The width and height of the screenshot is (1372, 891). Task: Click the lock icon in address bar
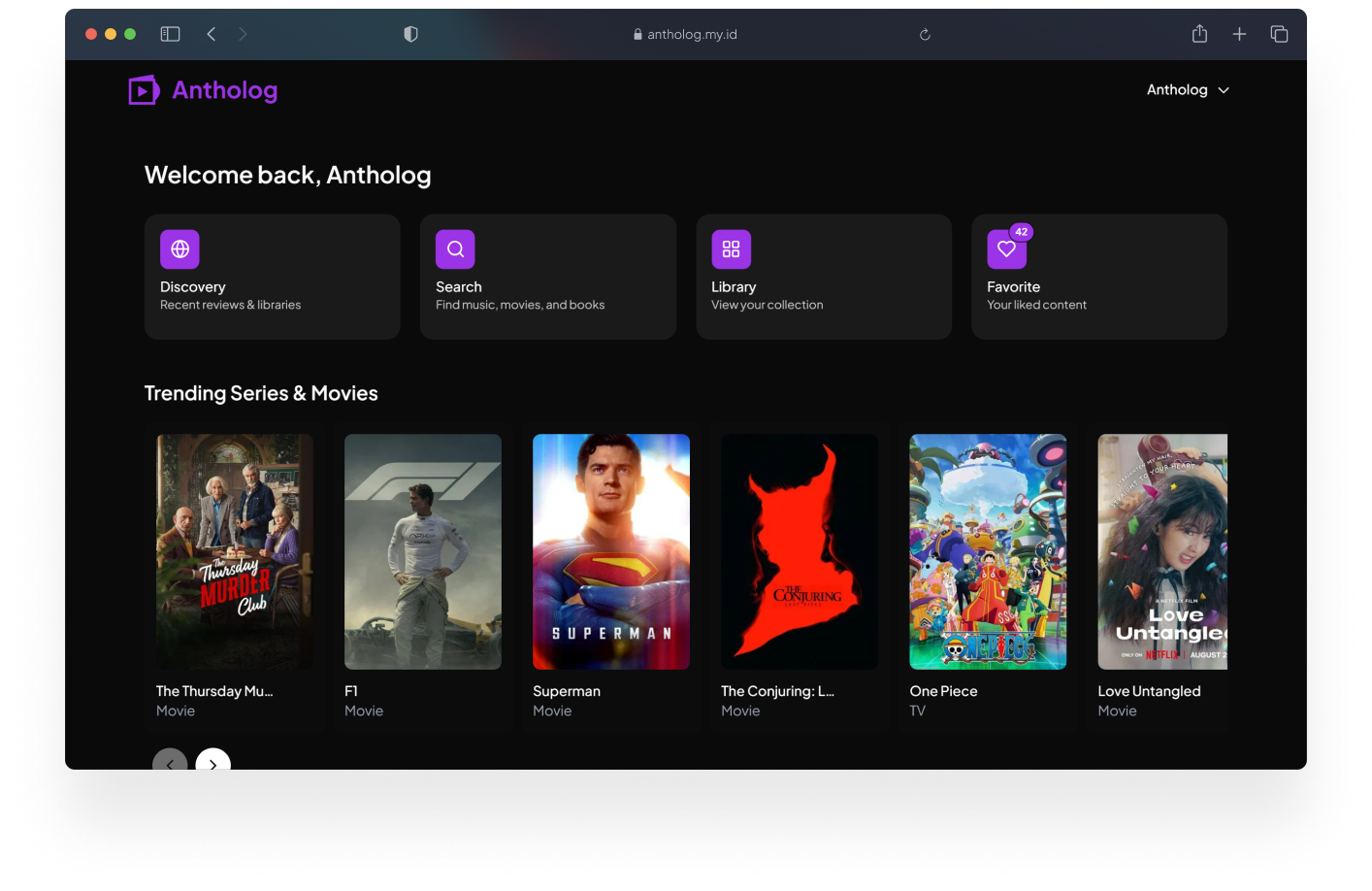point(637,34)
